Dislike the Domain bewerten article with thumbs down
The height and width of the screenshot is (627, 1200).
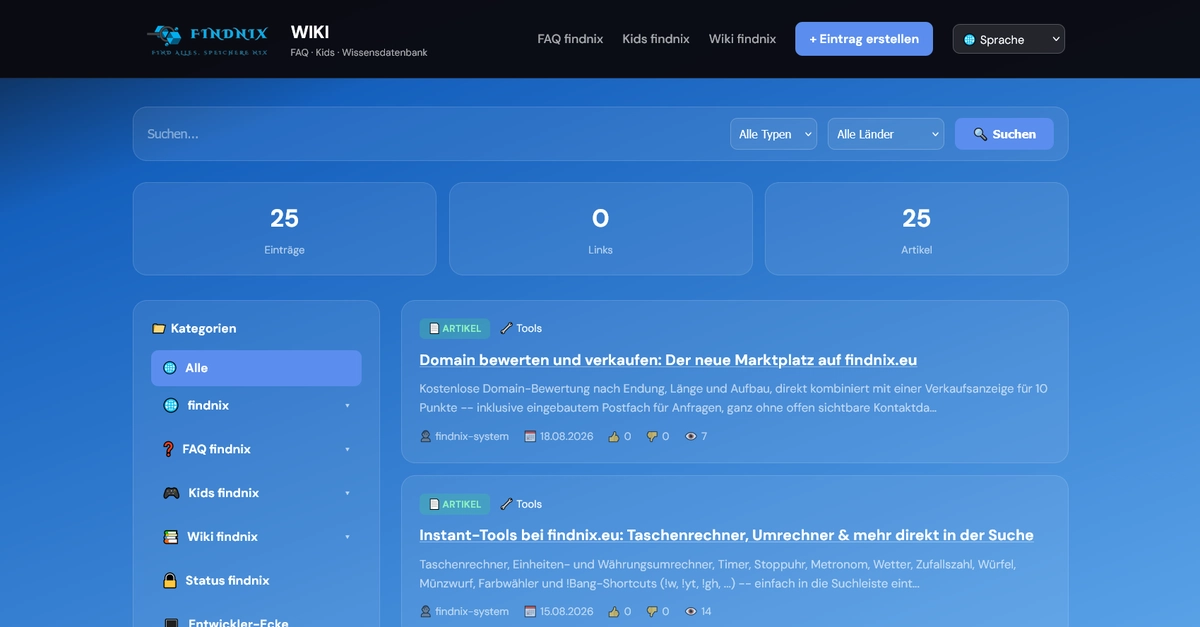pyautogui.click(x=652, y=436)
